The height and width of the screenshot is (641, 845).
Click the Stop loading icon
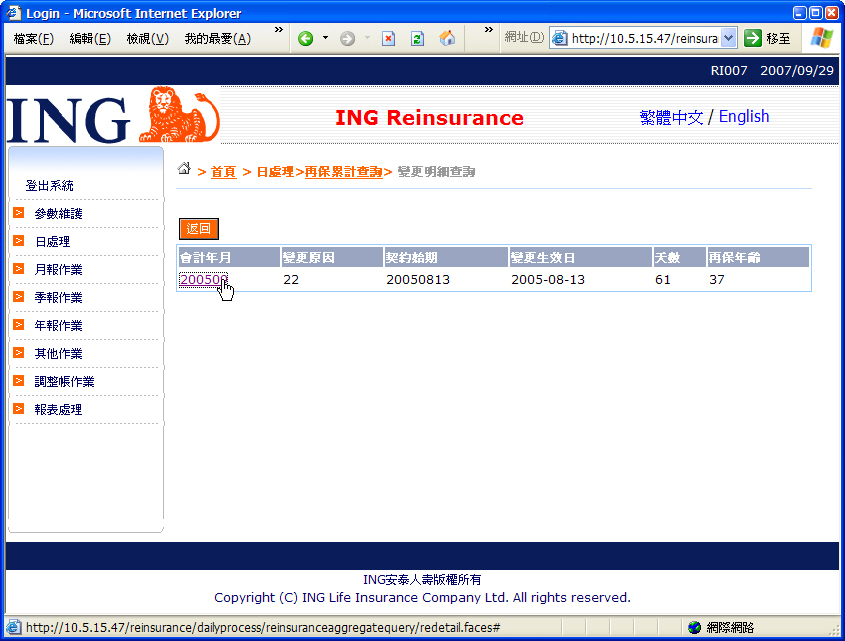[x=388, y=38]
